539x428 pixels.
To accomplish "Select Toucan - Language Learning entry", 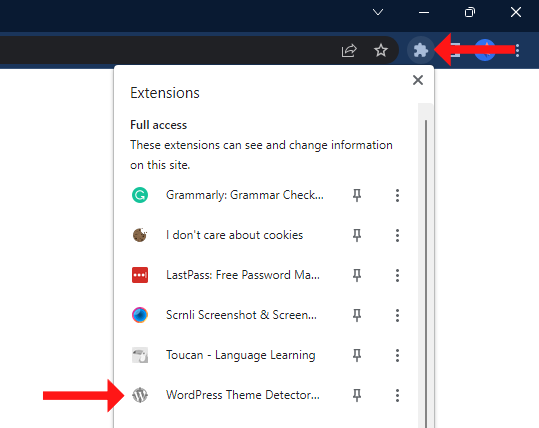I will click(241, 355).
